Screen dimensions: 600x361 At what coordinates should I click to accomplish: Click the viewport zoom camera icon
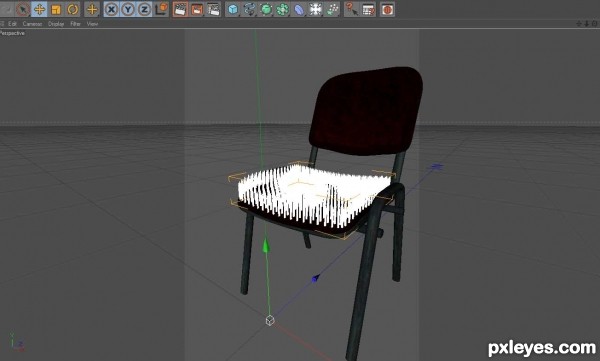[587, 24]
